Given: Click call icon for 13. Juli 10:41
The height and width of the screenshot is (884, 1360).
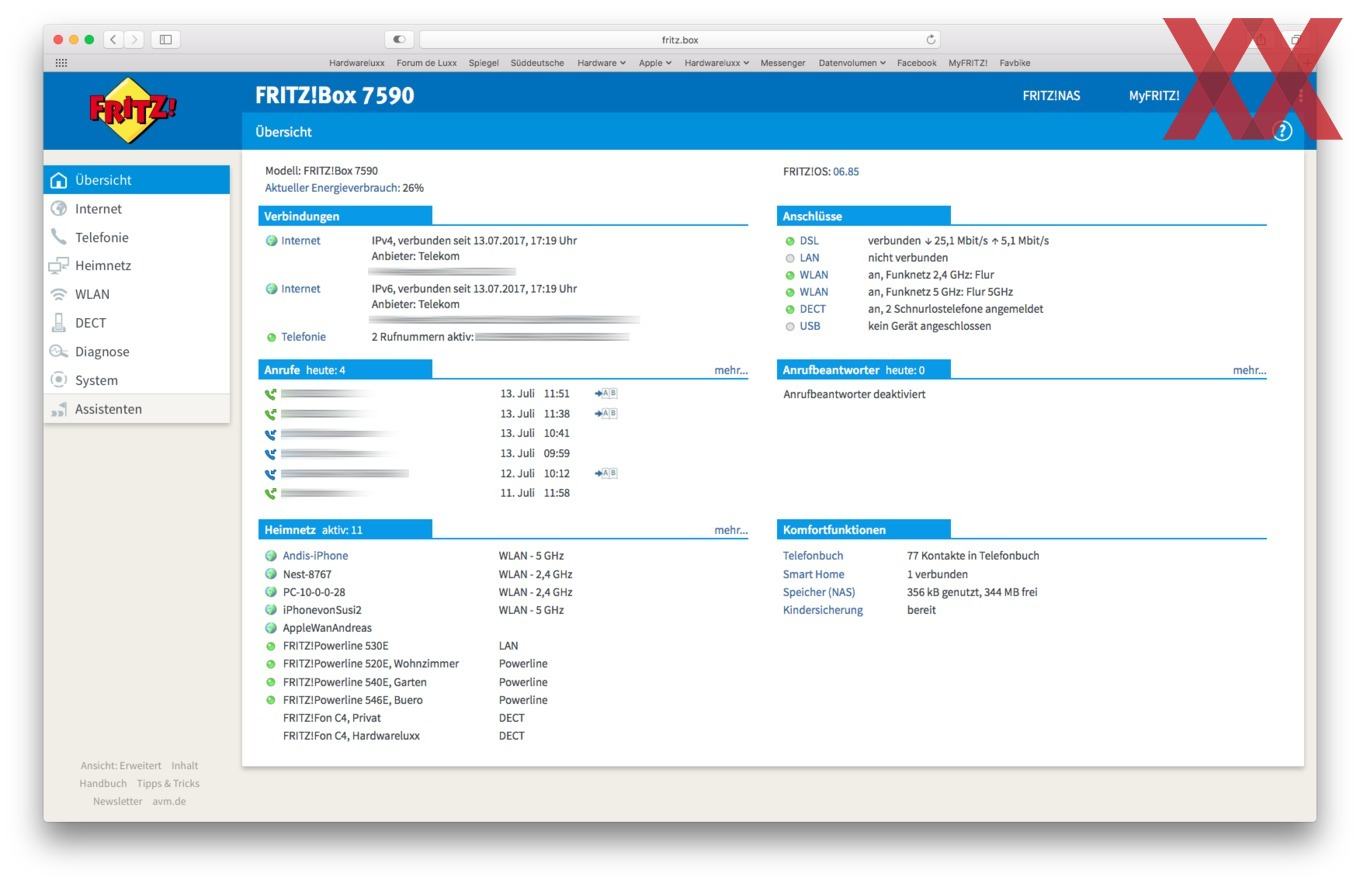Looking at the screenshot, I should point(270,434).
